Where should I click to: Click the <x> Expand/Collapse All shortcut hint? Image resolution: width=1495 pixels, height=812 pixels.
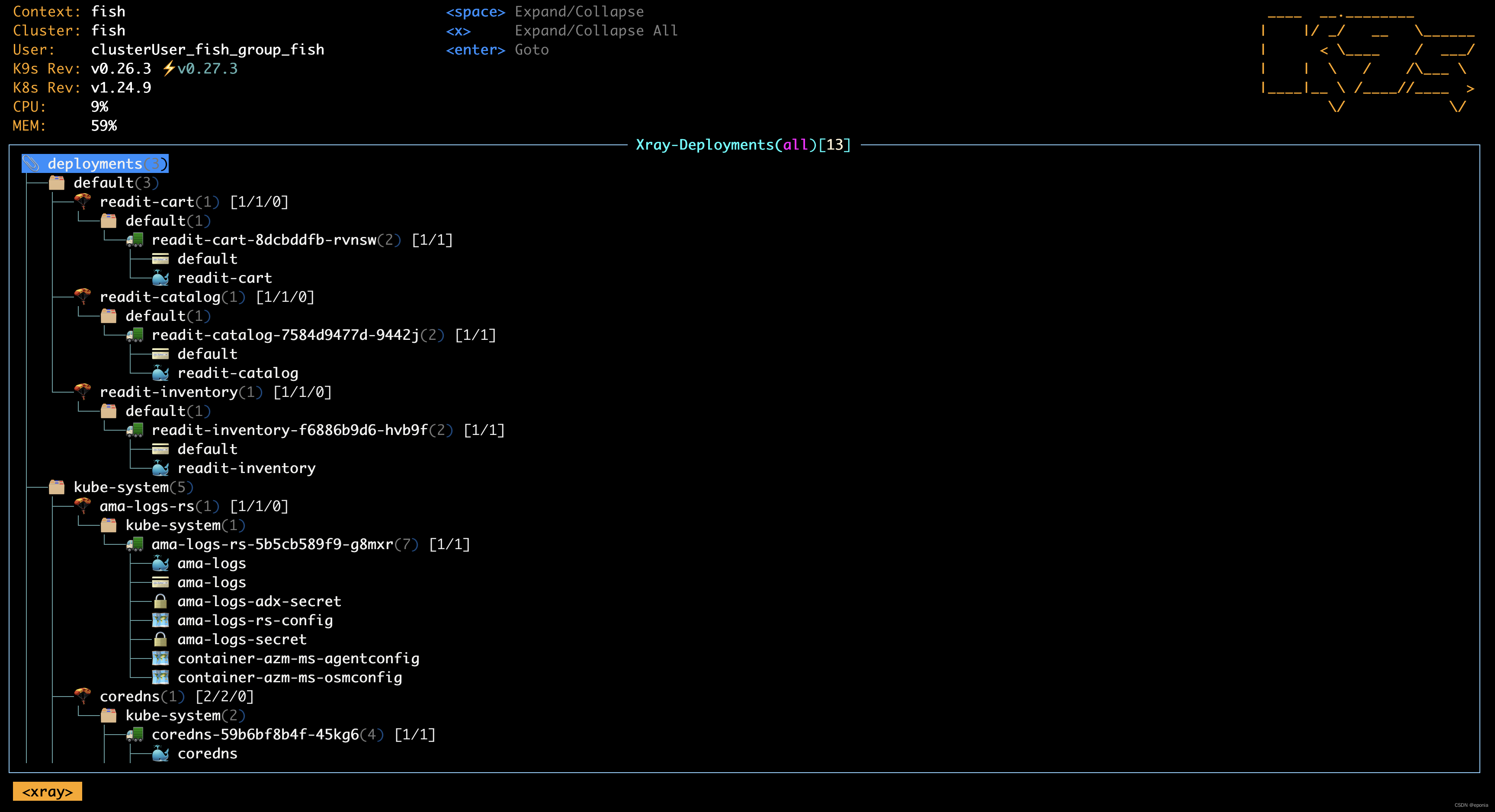(x=562, y=30)
